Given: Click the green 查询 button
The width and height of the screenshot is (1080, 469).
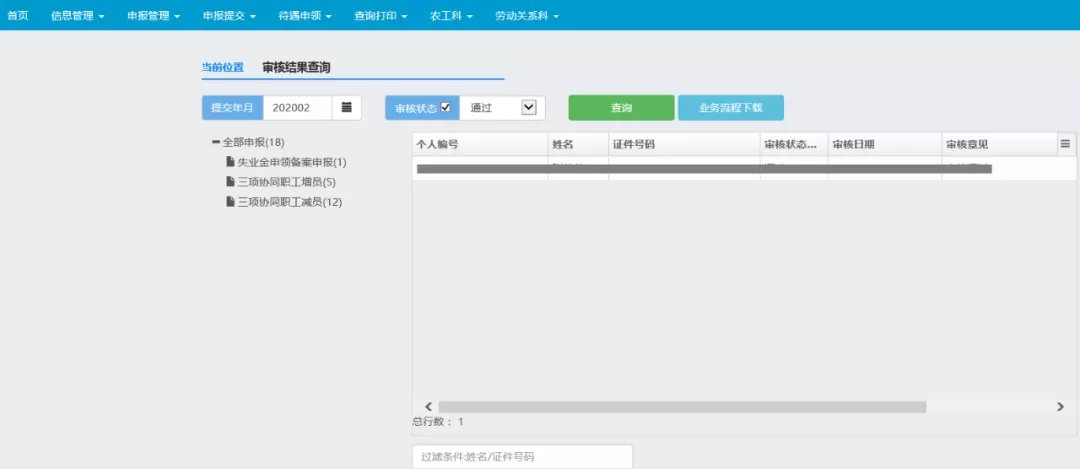Looking at the screenshot, I should coord(621,107).
